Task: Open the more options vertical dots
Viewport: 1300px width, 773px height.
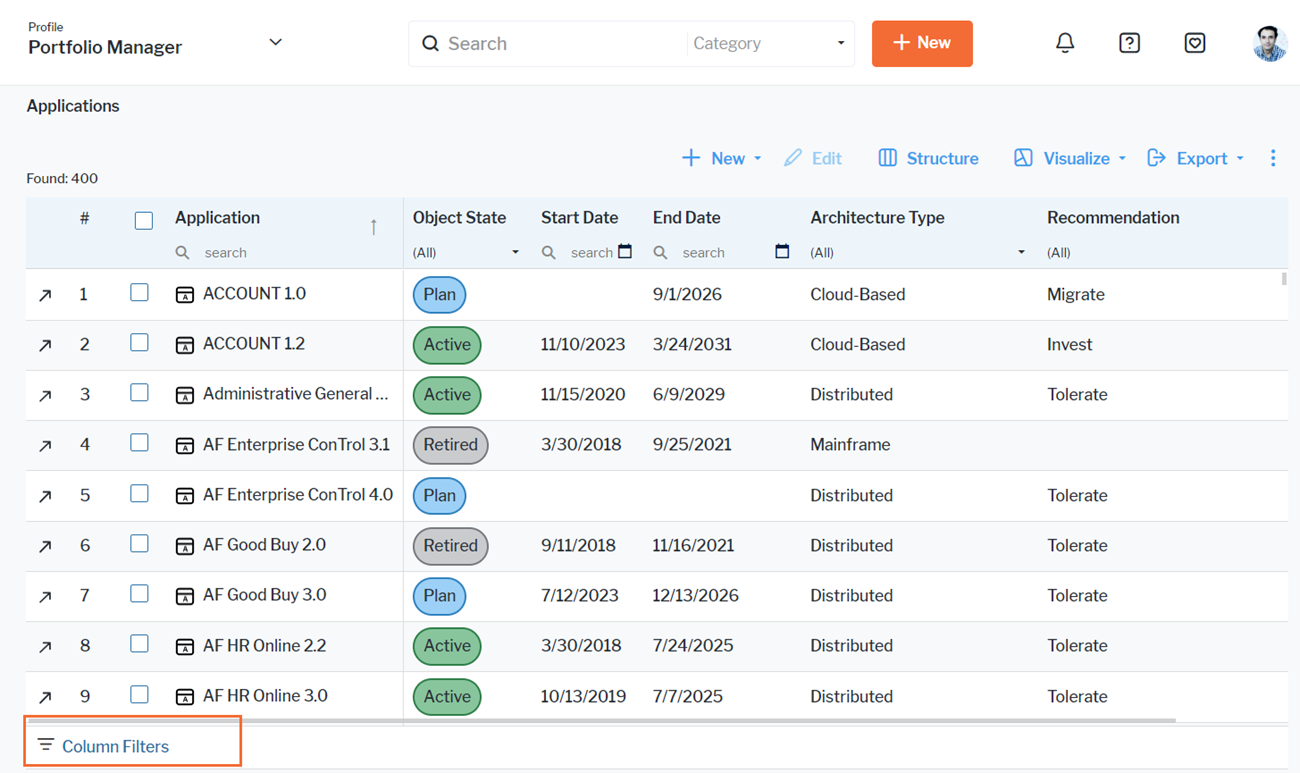Action: tap(1273, 158)
